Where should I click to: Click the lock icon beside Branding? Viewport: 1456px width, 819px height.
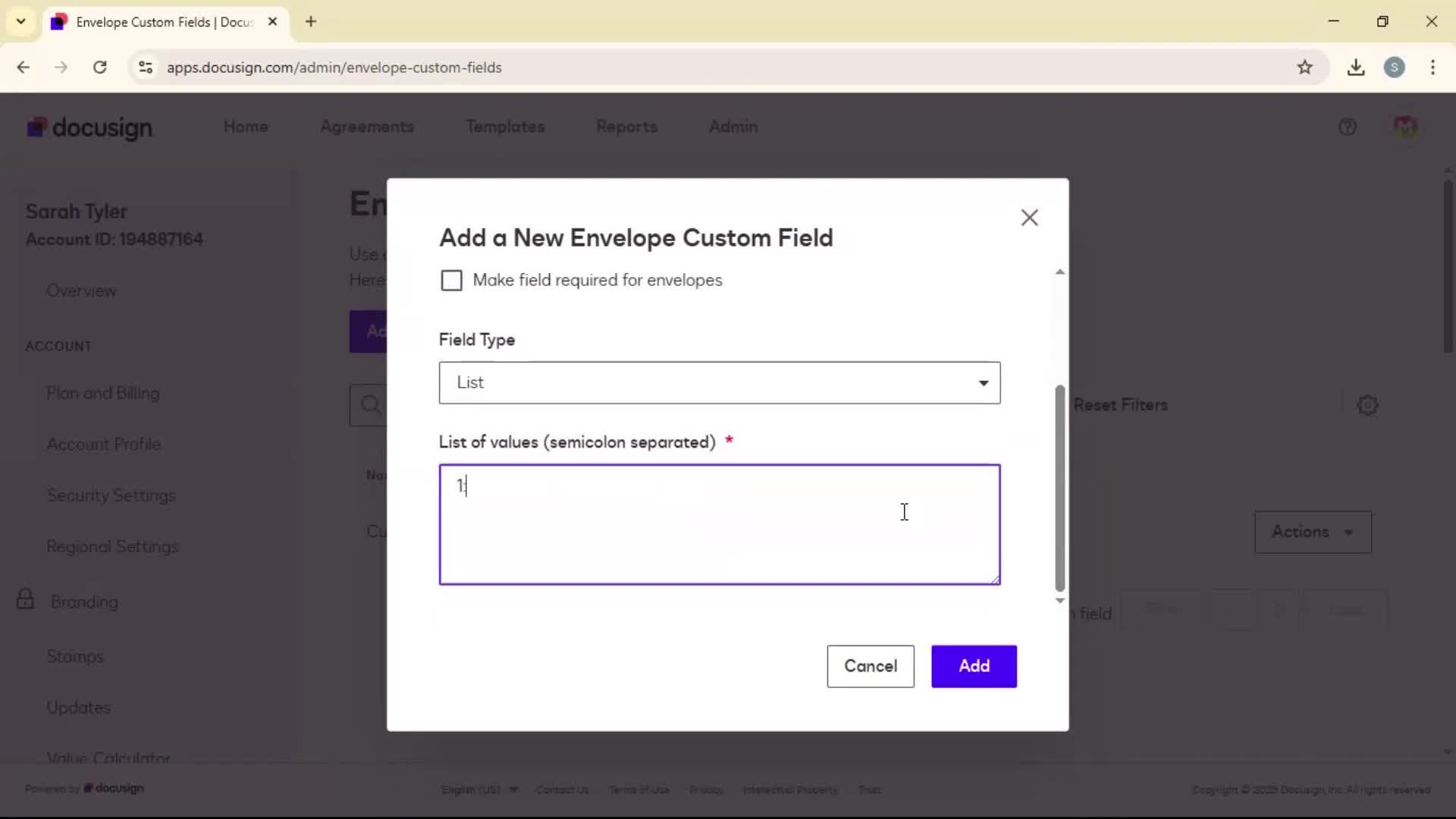click(x=25, y=599)
